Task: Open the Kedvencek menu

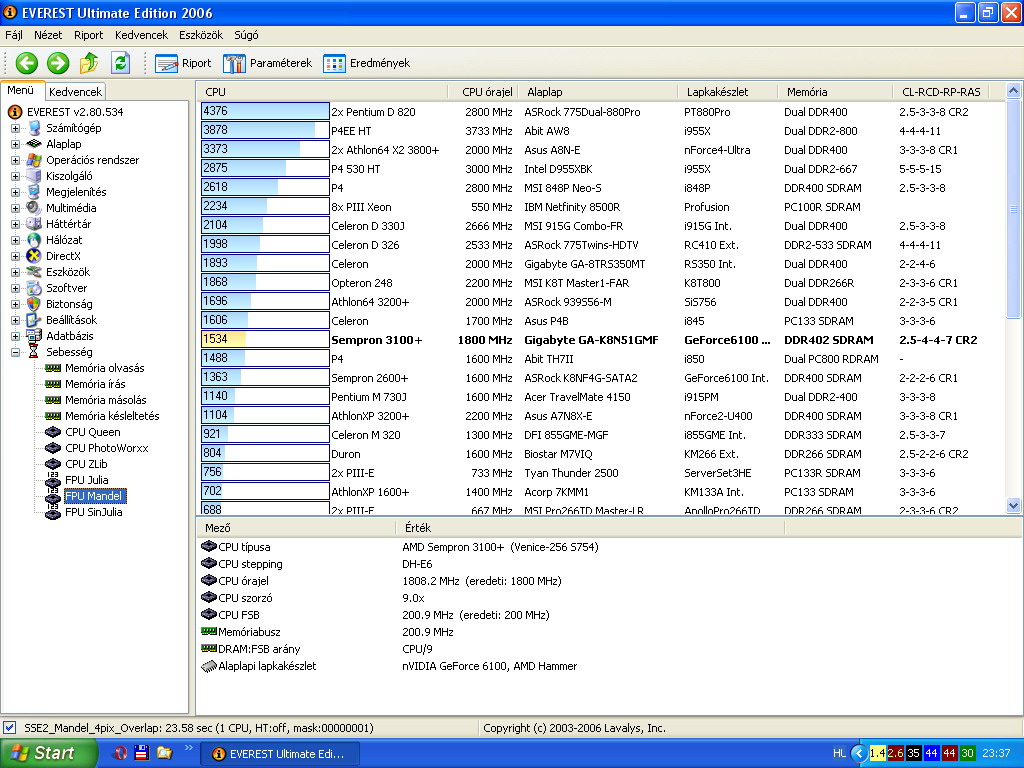Action: click(141, 35)
